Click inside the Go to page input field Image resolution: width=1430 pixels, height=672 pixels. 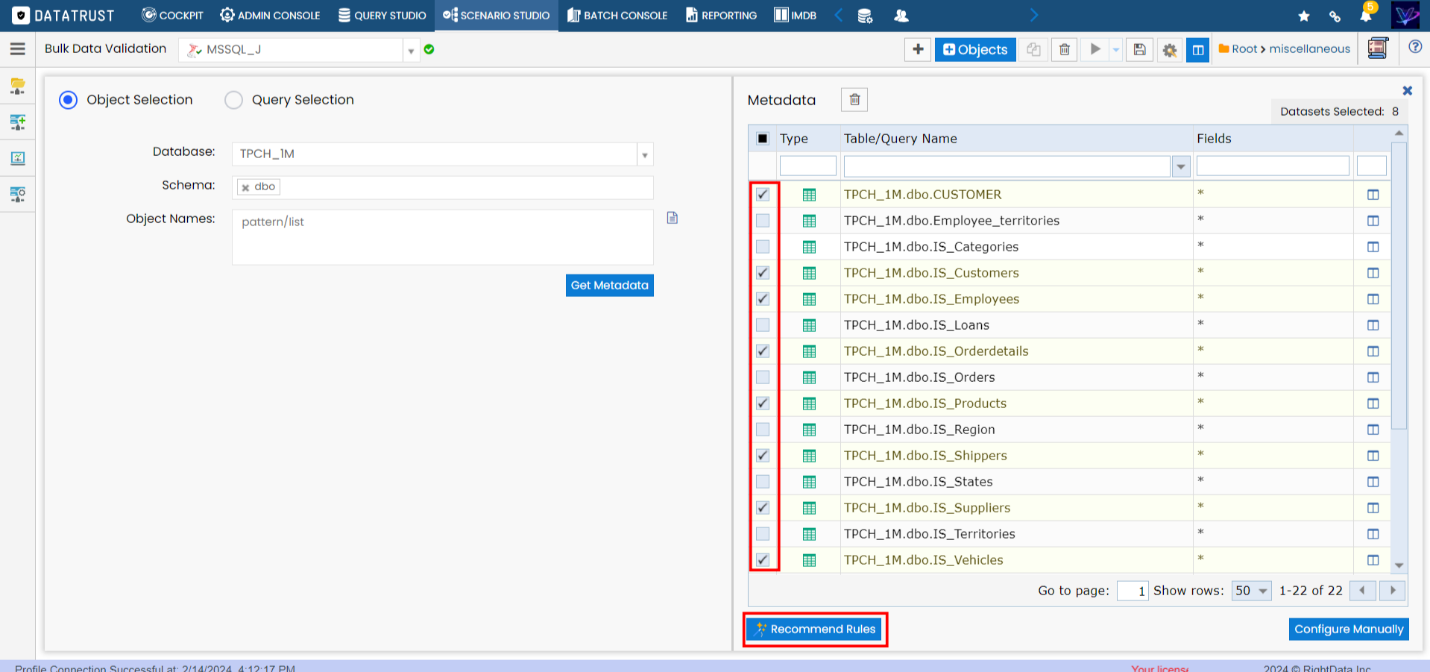point(1133,590)
